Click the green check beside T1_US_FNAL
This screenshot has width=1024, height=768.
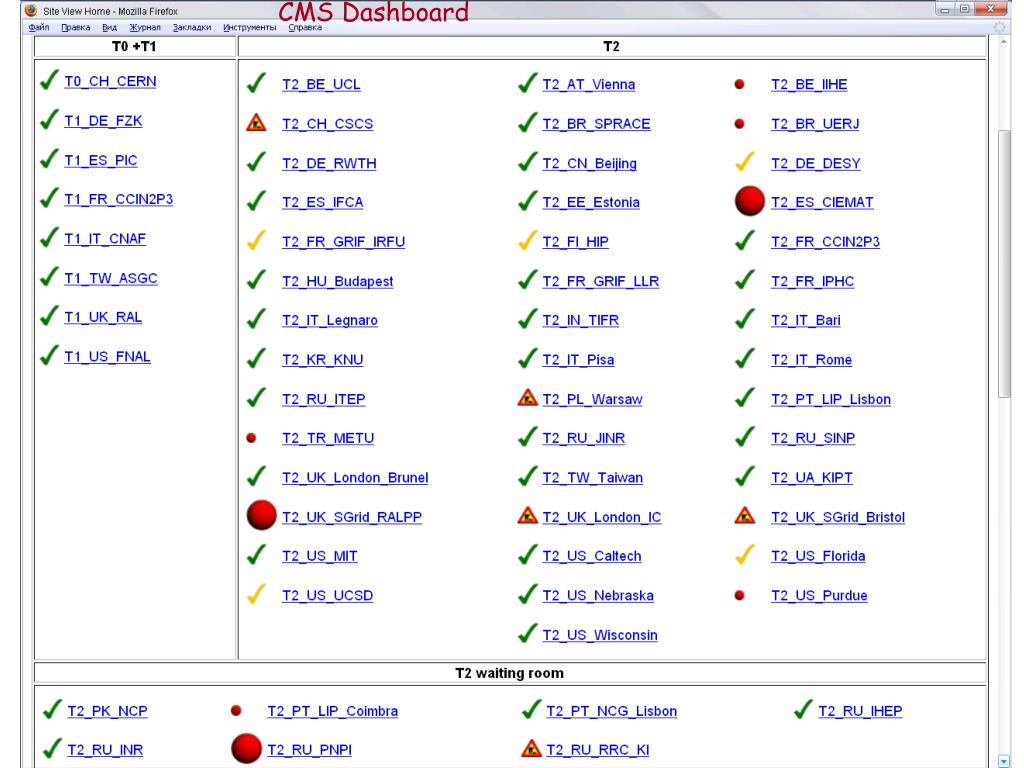click(50, 355)
